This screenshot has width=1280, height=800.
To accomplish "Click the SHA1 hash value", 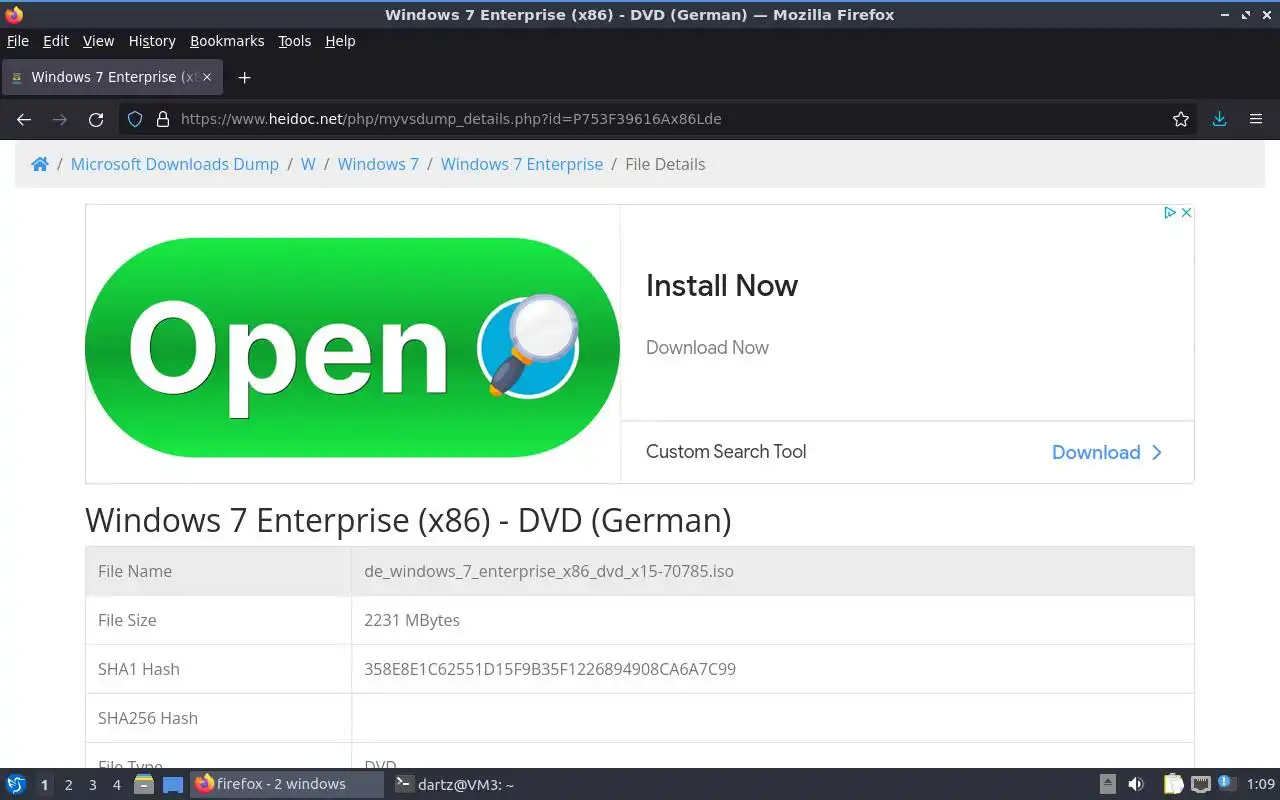I will 550,669.
